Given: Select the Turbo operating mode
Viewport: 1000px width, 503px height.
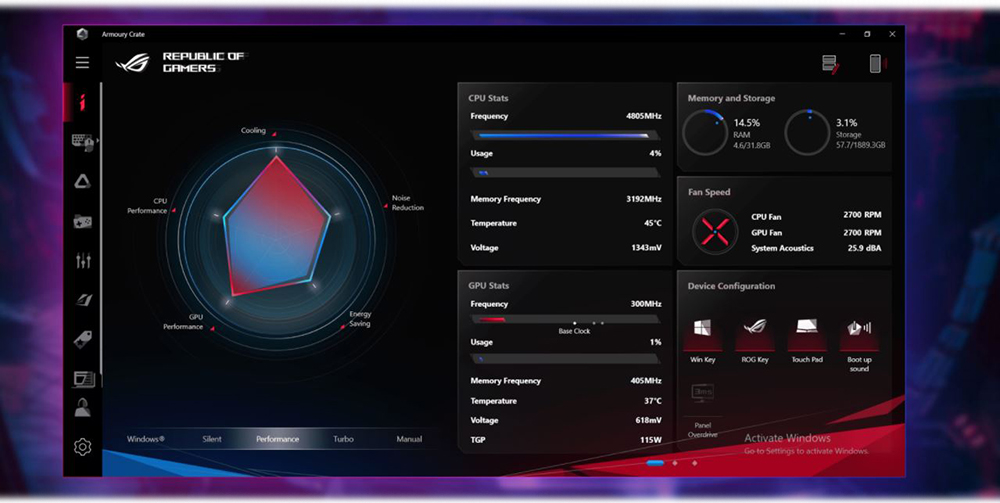Looking at the screenshot, I should coord(343,439).
